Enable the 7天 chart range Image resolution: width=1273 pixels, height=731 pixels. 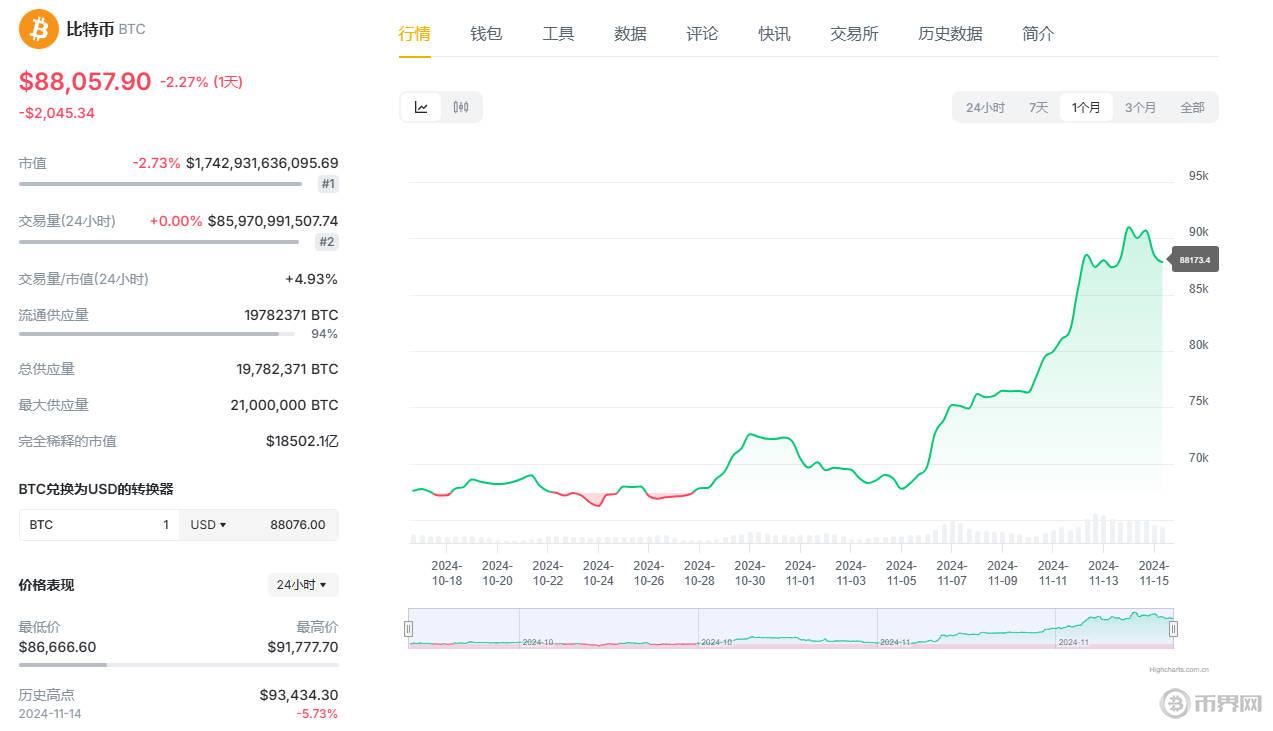point(1037,107)
